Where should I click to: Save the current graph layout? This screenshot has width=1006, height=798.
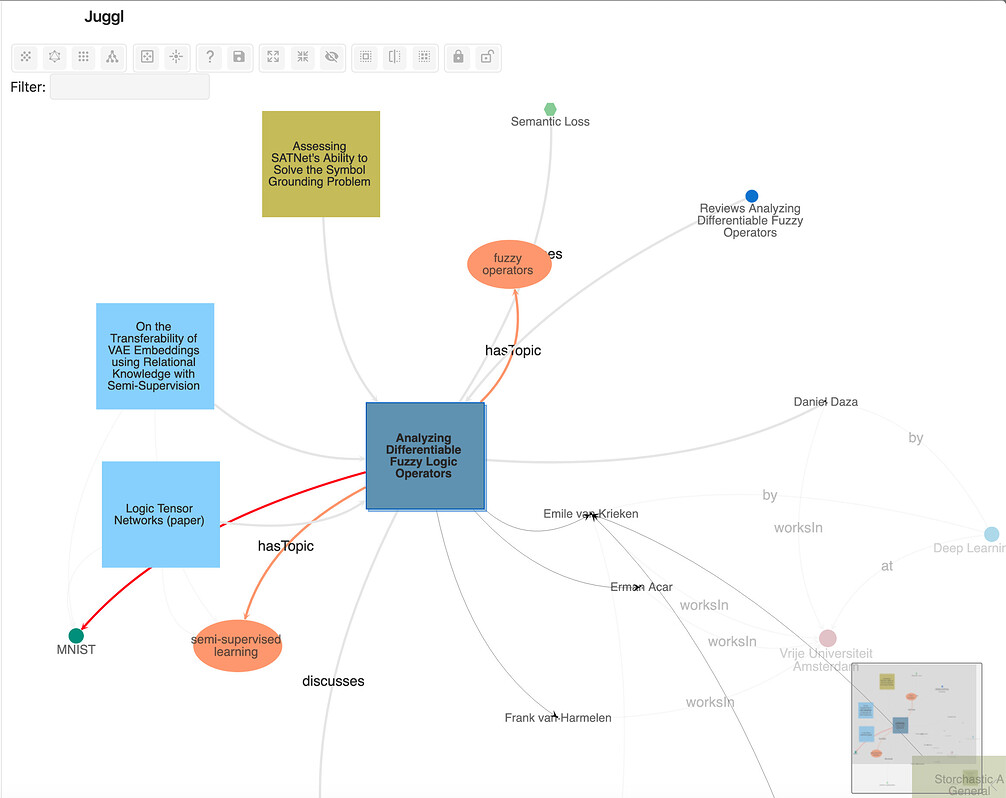(x=238, y=57)
